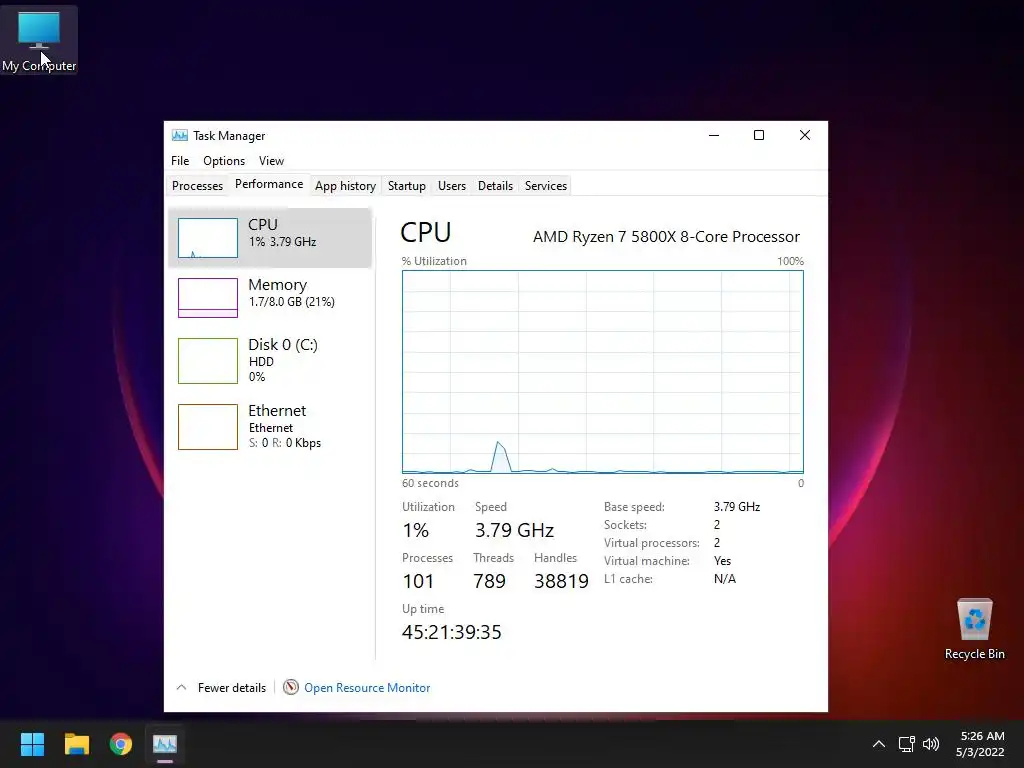Open the network status tray icon
Screen dimensions: 1024x768
click(906, 744)
